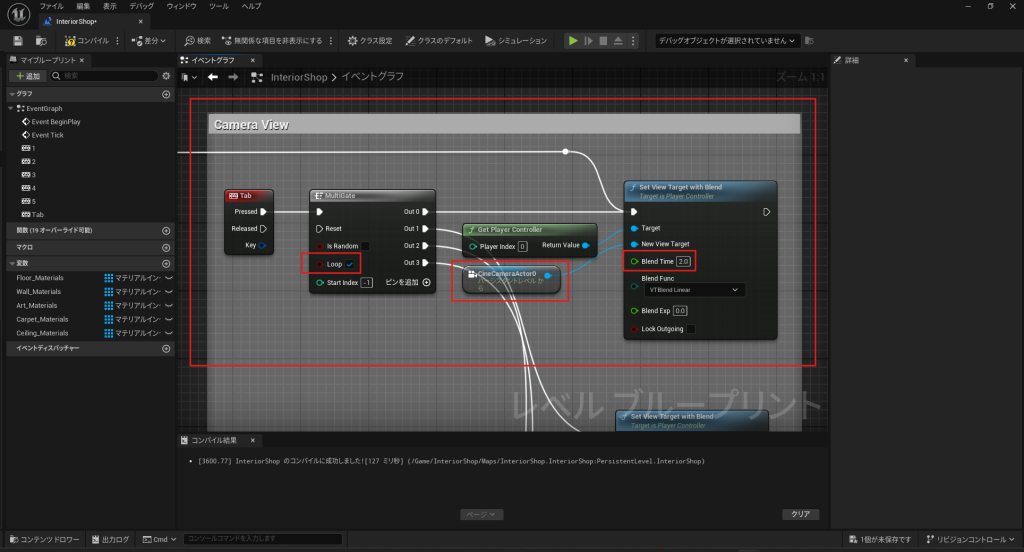Click the Blend Time value field
Viewport: 1024px width, 552px height.
coord(683,261)
